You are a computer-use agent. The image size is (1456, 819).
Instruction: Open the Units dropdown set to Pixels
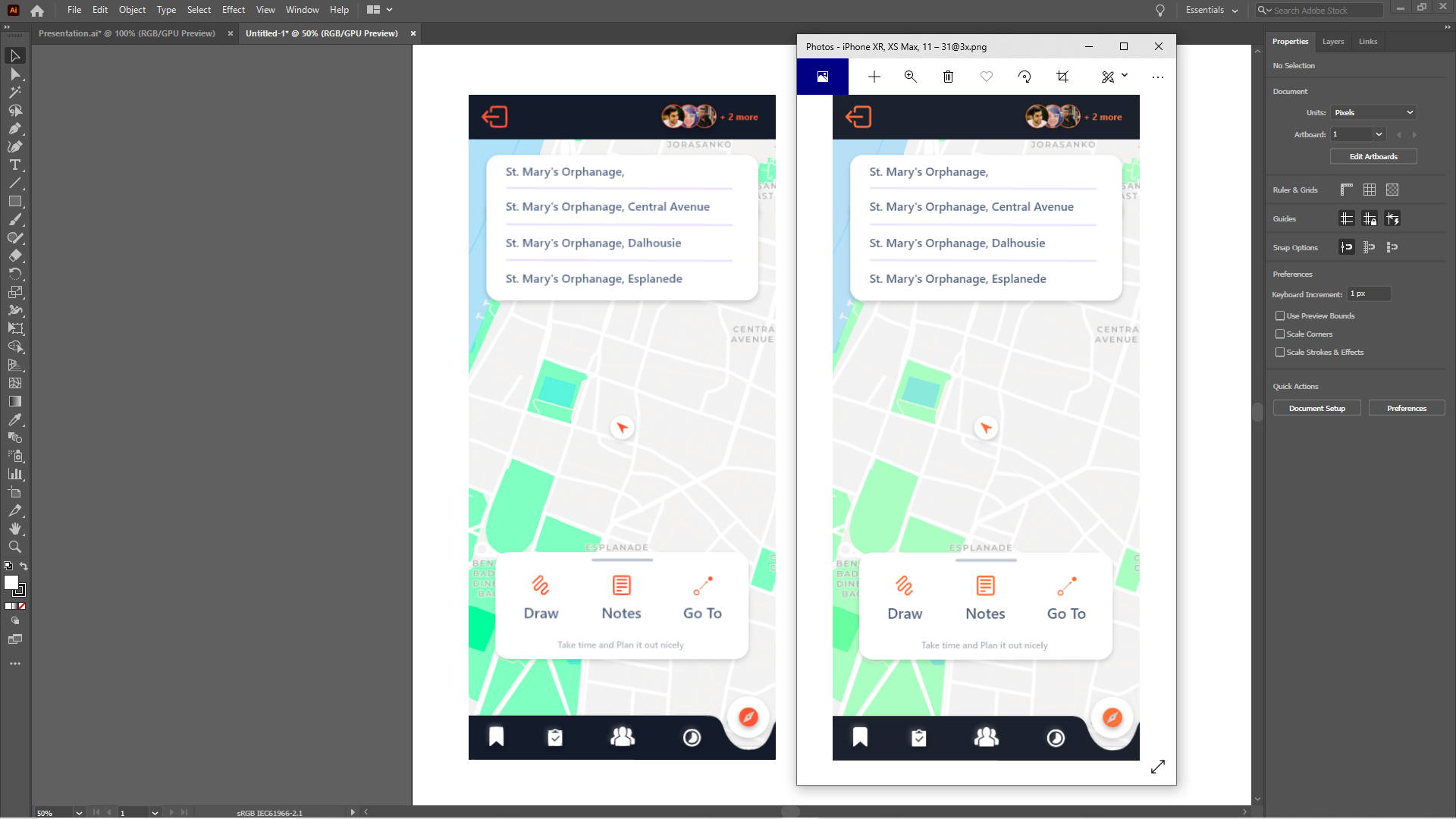(1373, 112)
